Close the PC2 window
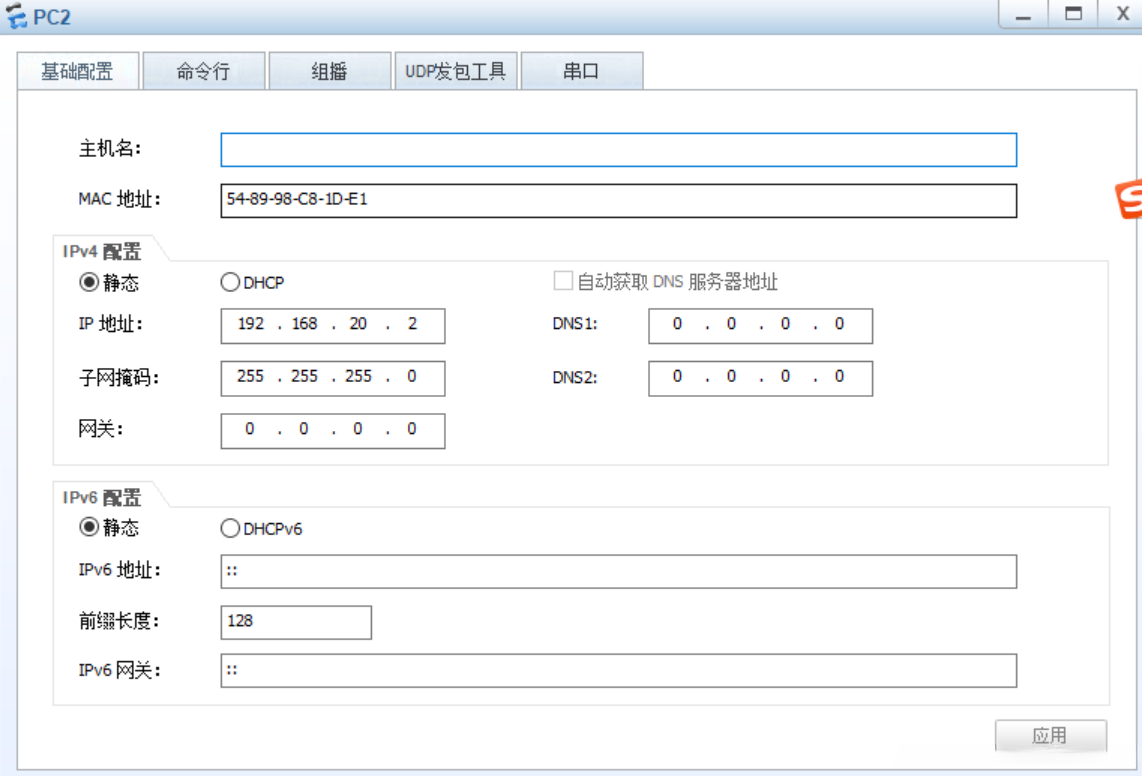 1122,15
